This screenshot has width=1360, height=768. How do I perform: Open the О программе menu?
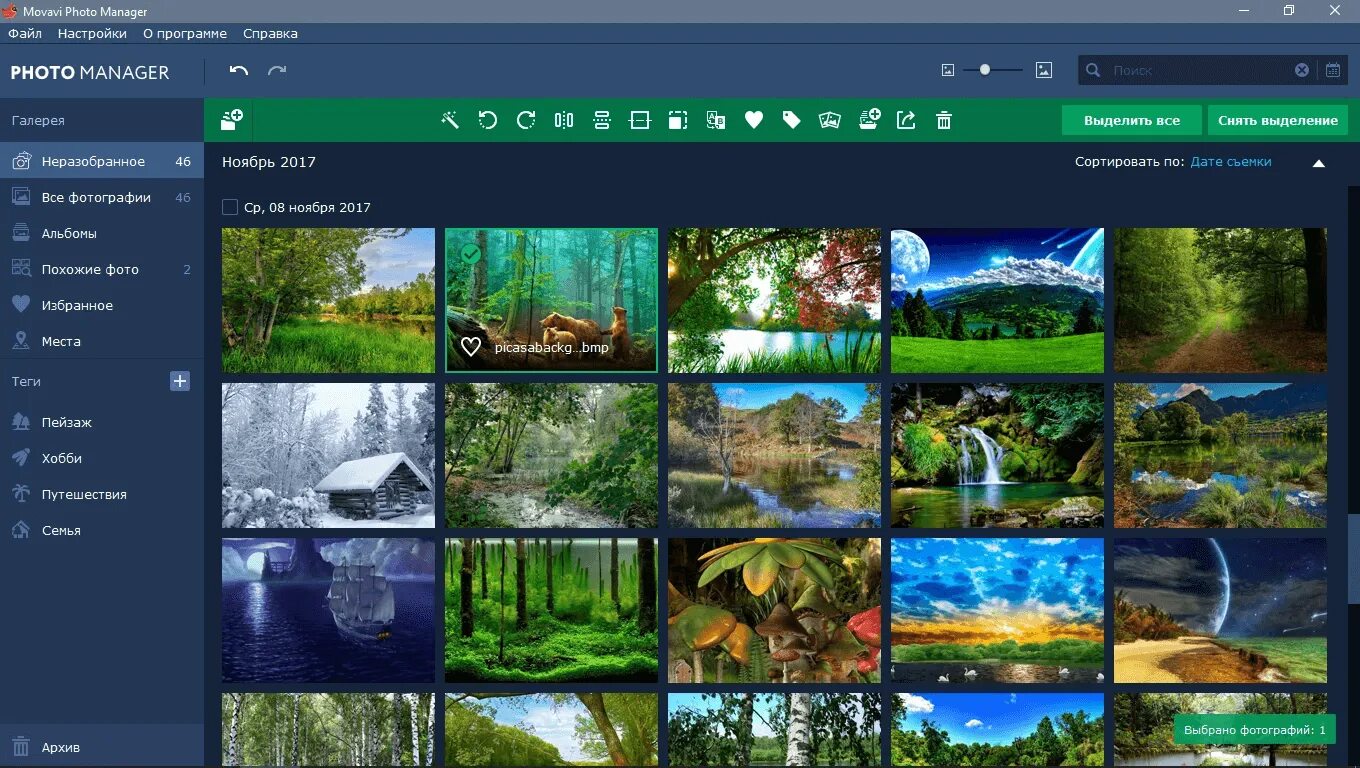185,33
